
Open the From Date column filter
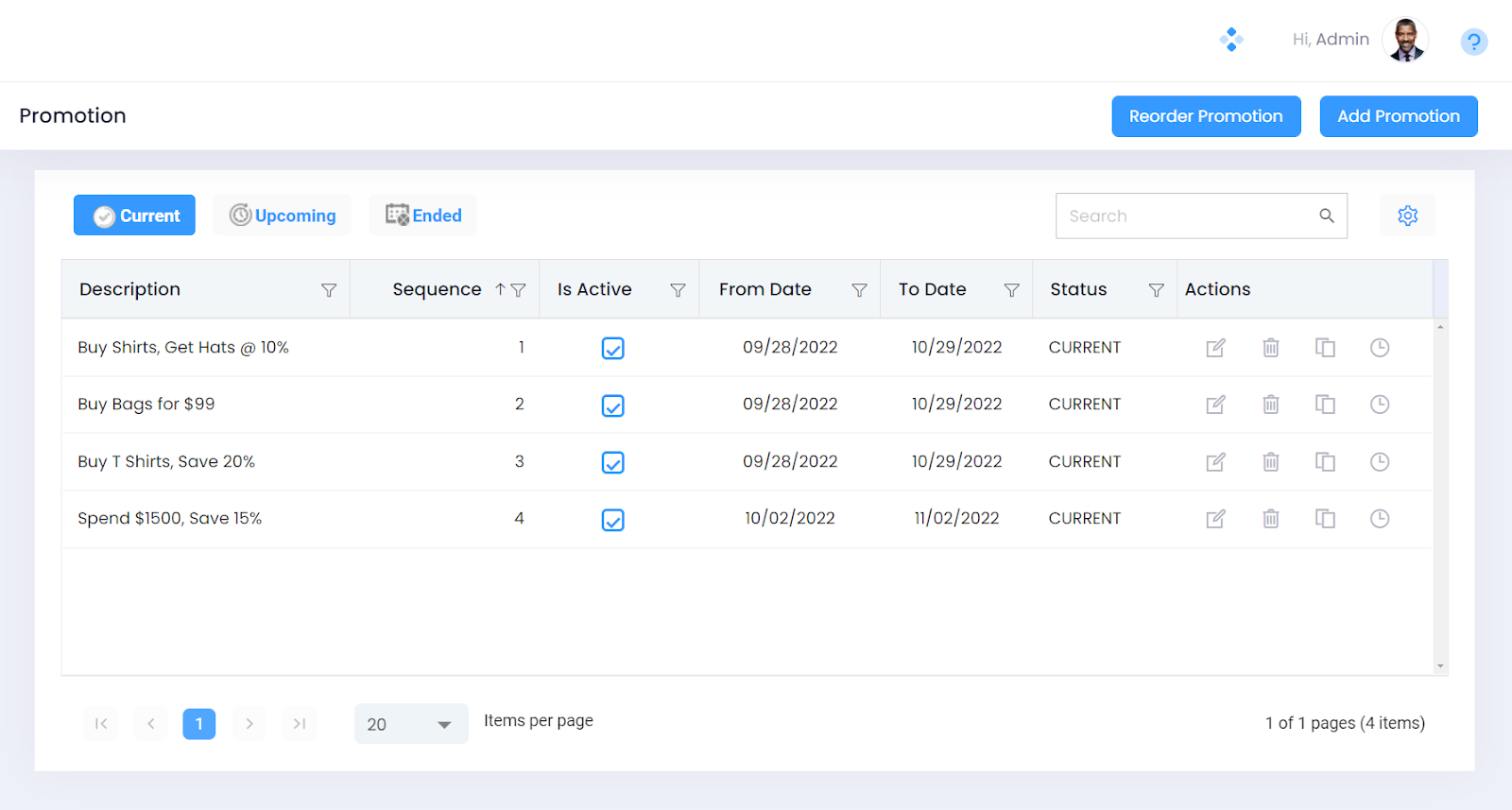pos(859,290)
